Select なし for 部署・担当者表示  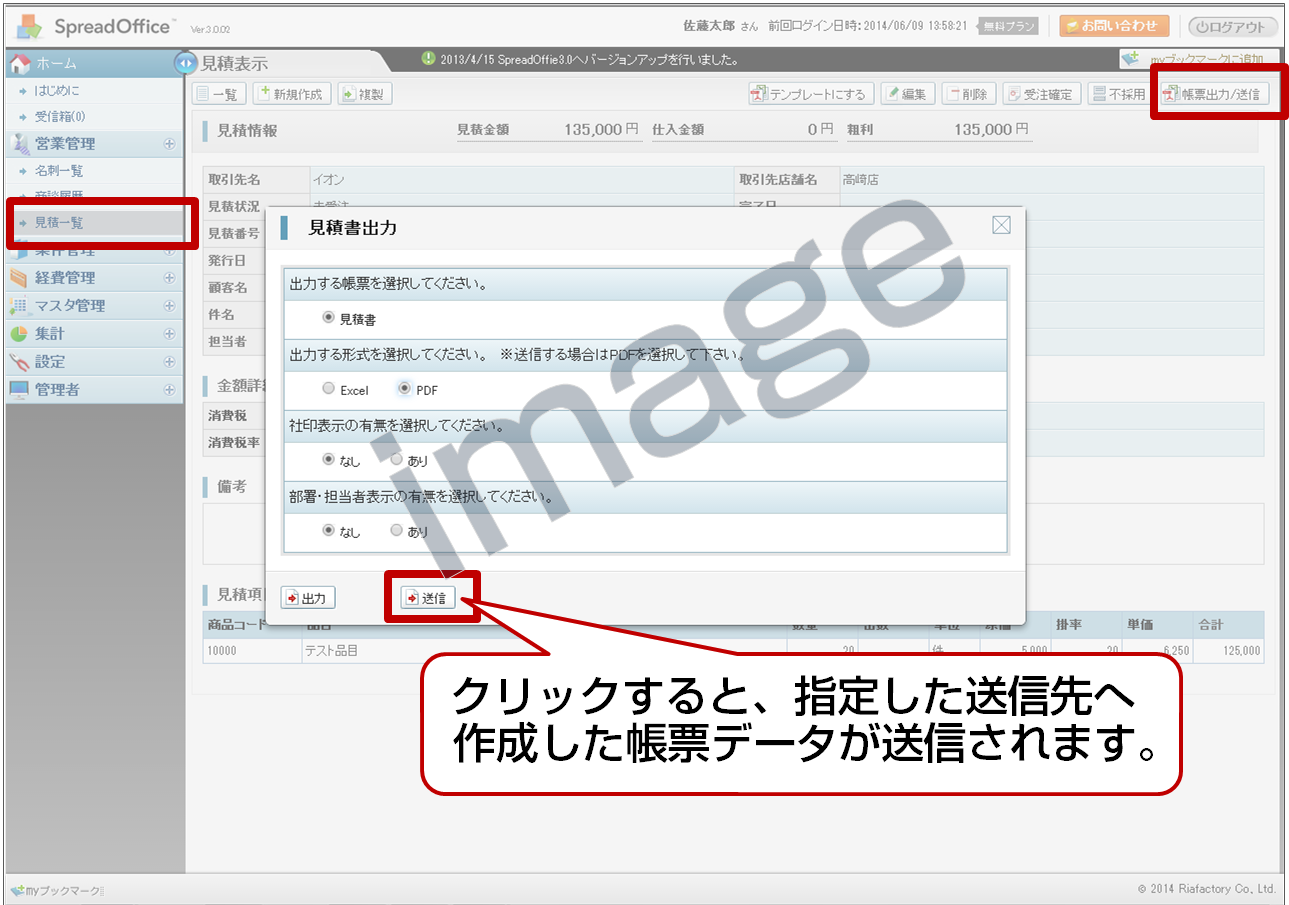tap(328, 531)
